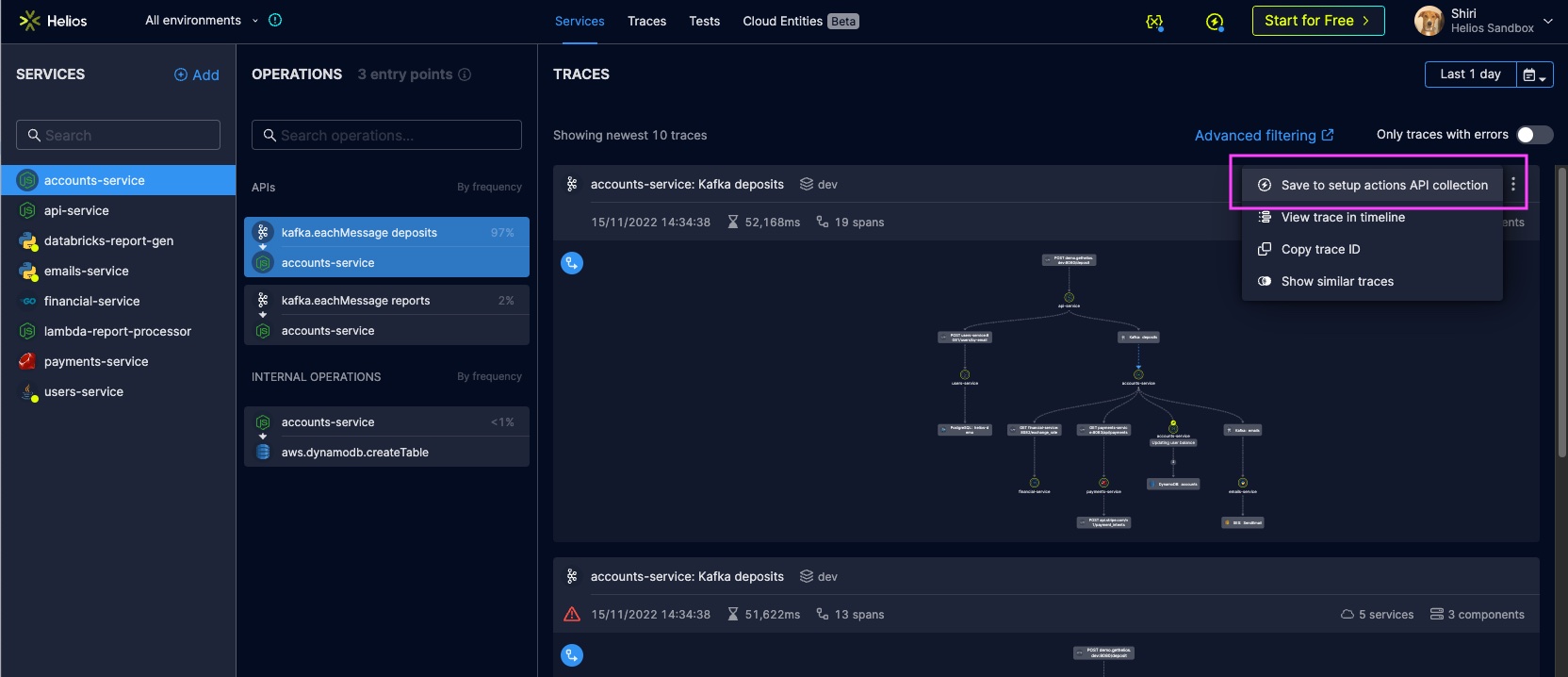The height and width of the screenshot is (677, 1568).
Task: Switch to the Traces tab
Action: [x=647, y=21]
